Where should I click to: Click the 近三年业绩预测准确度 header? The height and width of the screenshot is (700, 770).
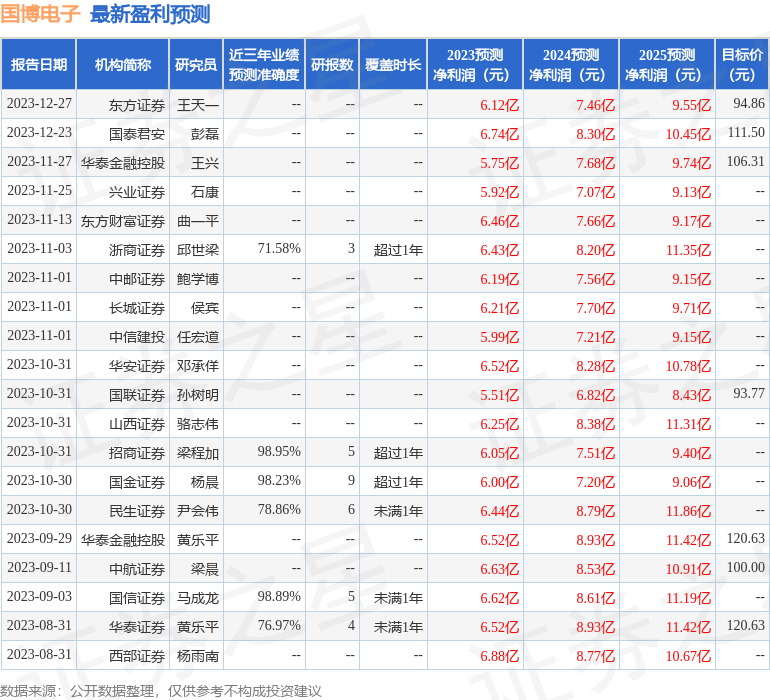tap(264, 64)
